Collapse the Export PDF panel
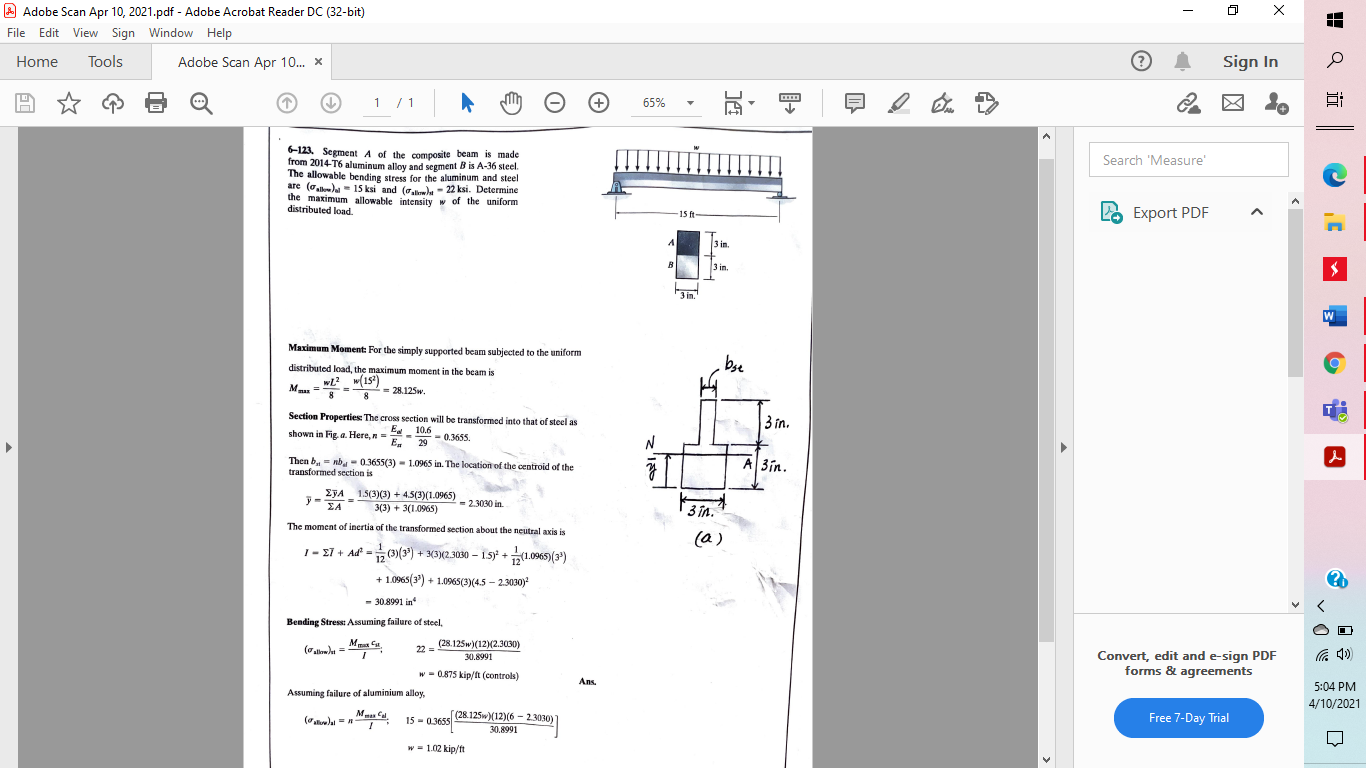 pos(1257,212)
